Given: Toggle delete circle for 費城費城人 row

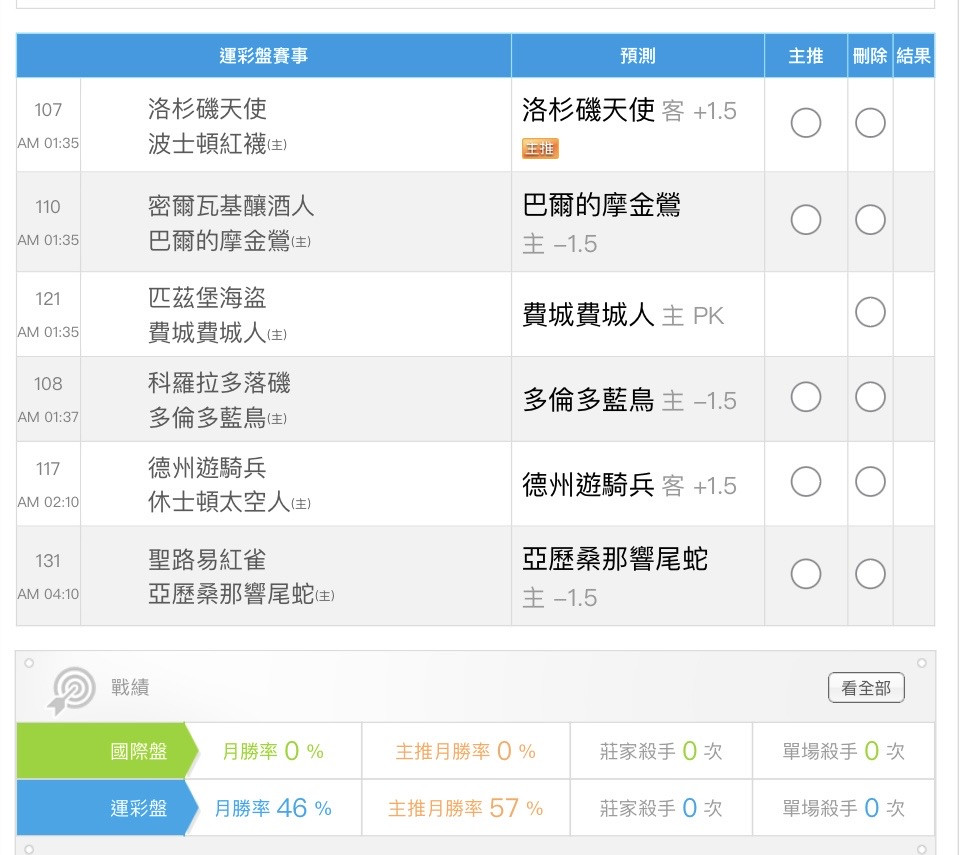Looking at the screenshot, I should (870, 313).
